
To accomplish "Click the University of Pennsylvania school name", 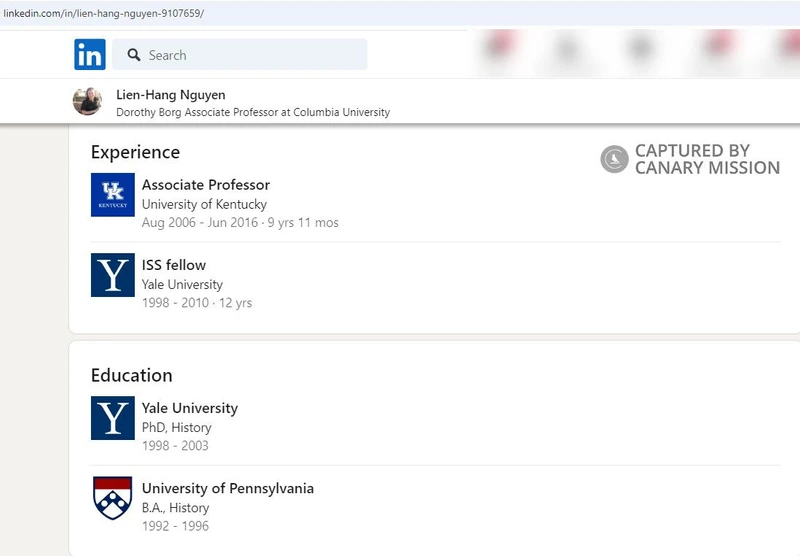I will pos(228,488).
